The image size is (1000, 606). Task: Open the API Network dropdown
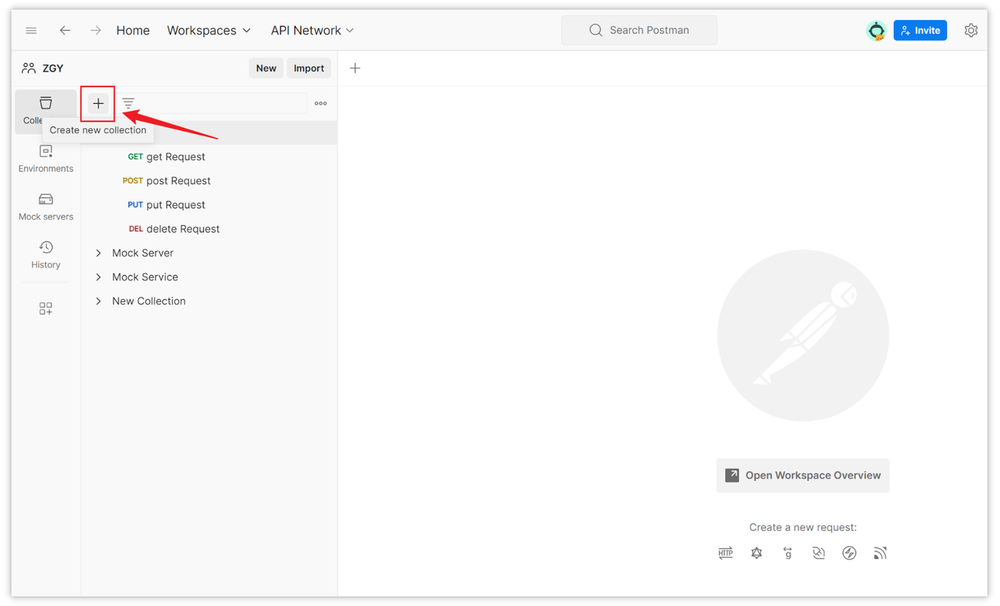(312, 30)
